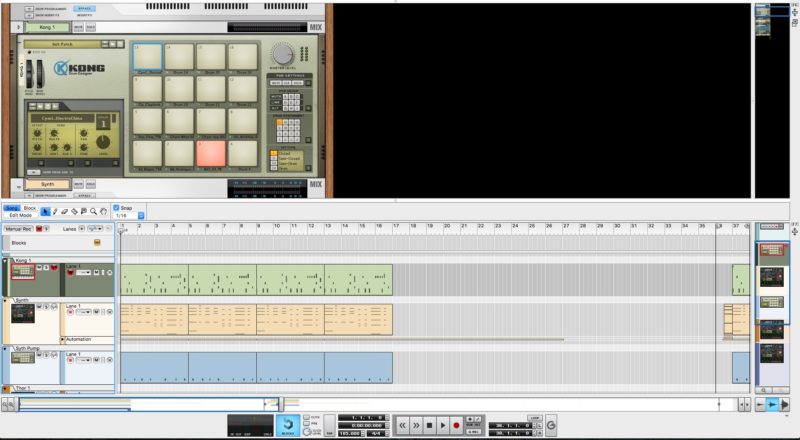Toggle the Click checkbox in transport
The height and width of the screenshot is (440, 800).
click(306, 418)
